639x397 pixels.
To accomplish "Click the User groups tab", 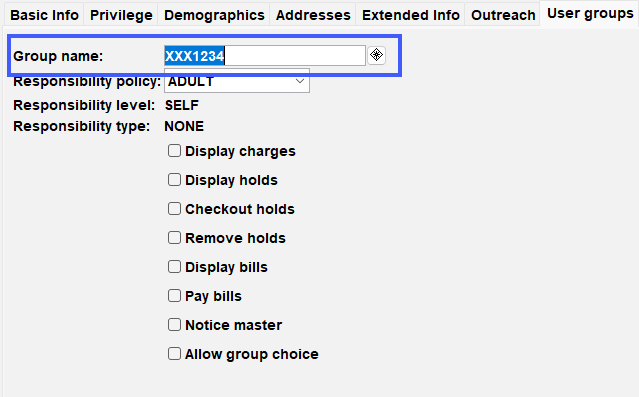I will pyautogui.click(x=590, y=13).
